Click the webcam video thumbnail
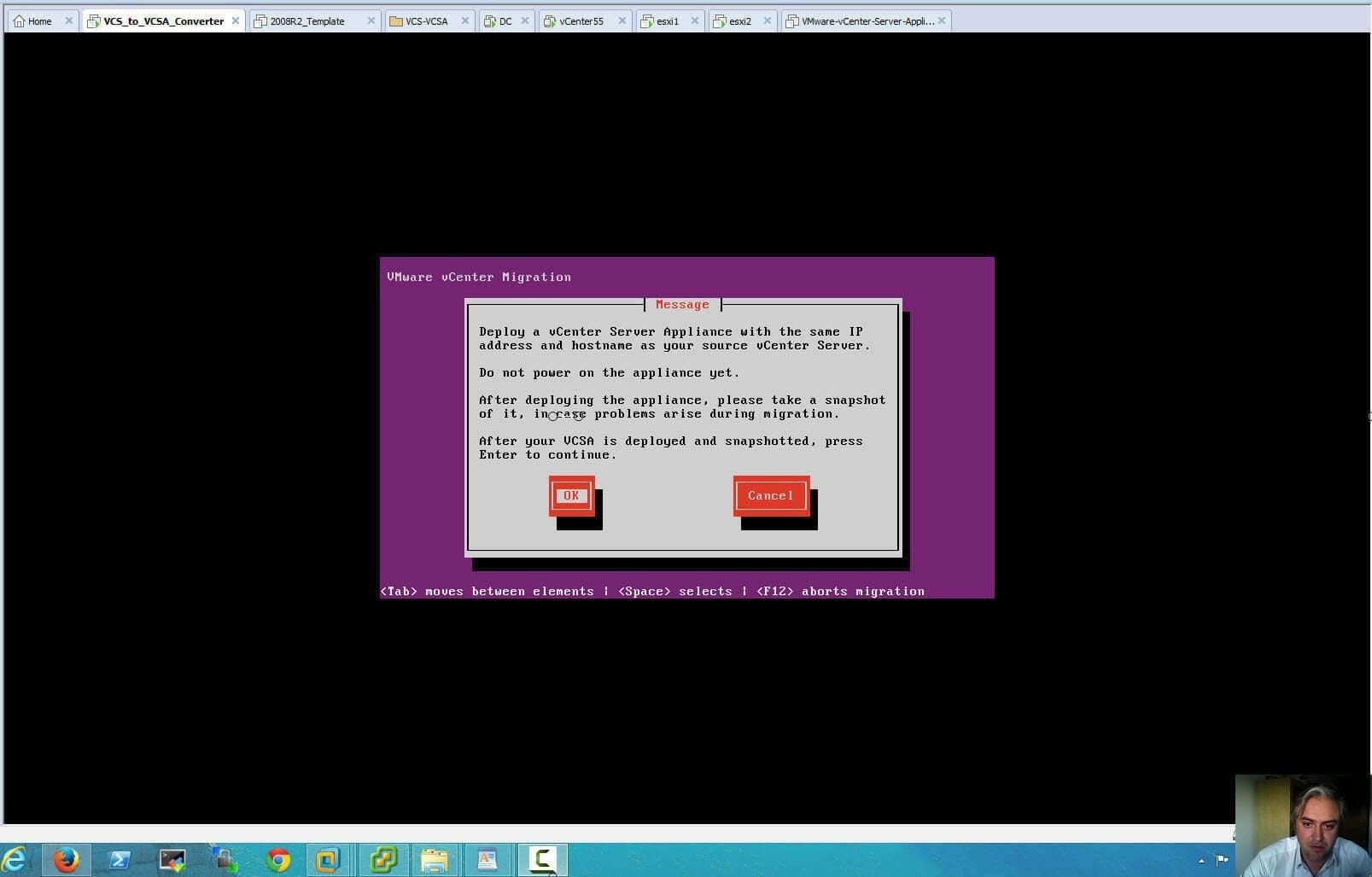Viewport: 1372px width, 877px height. pyautogui.click(x=1303, y=826)
